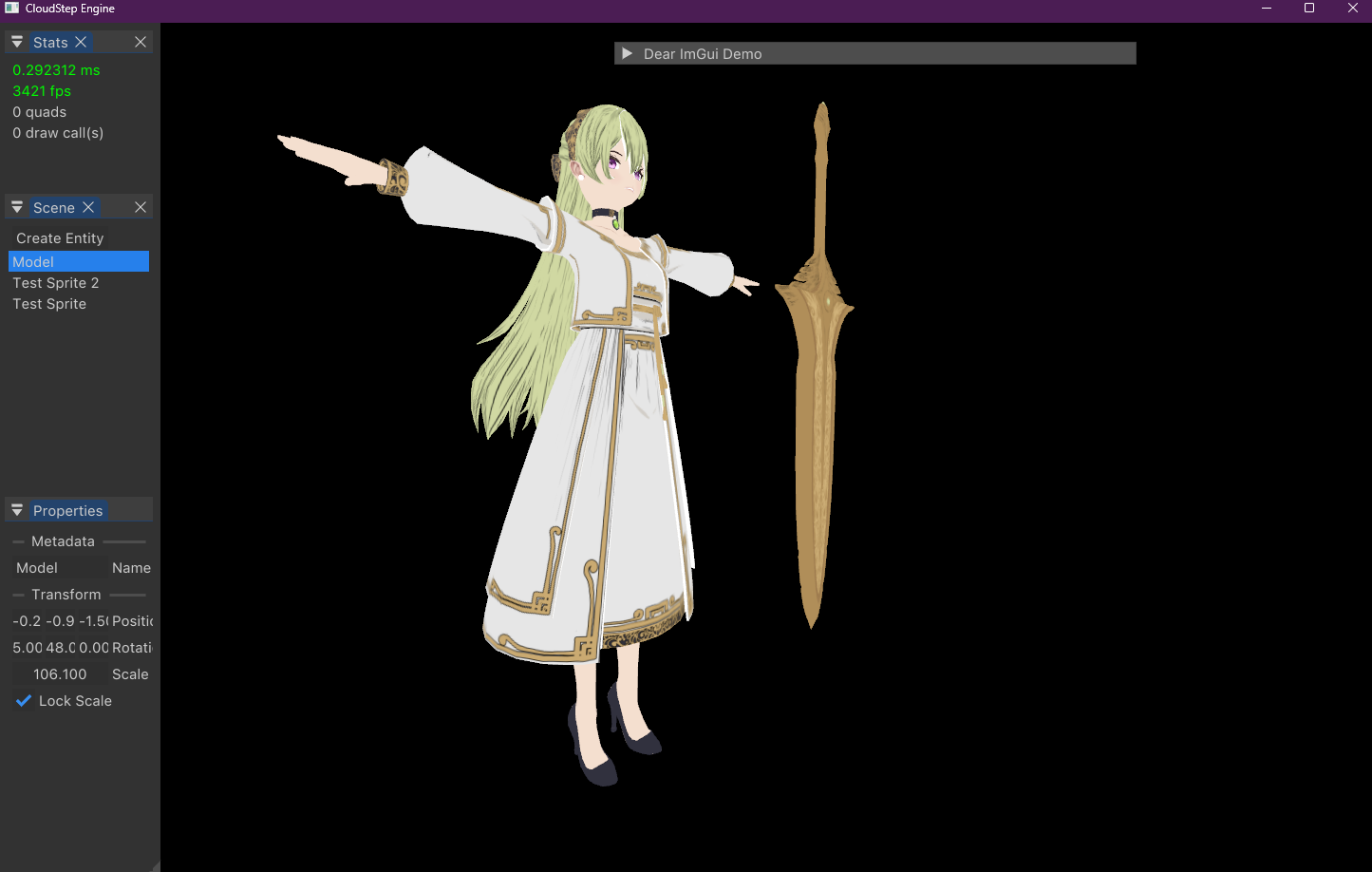Collapse the Stats panel using its triangle
Screen dimensions: 1372x872
[17, 42]
